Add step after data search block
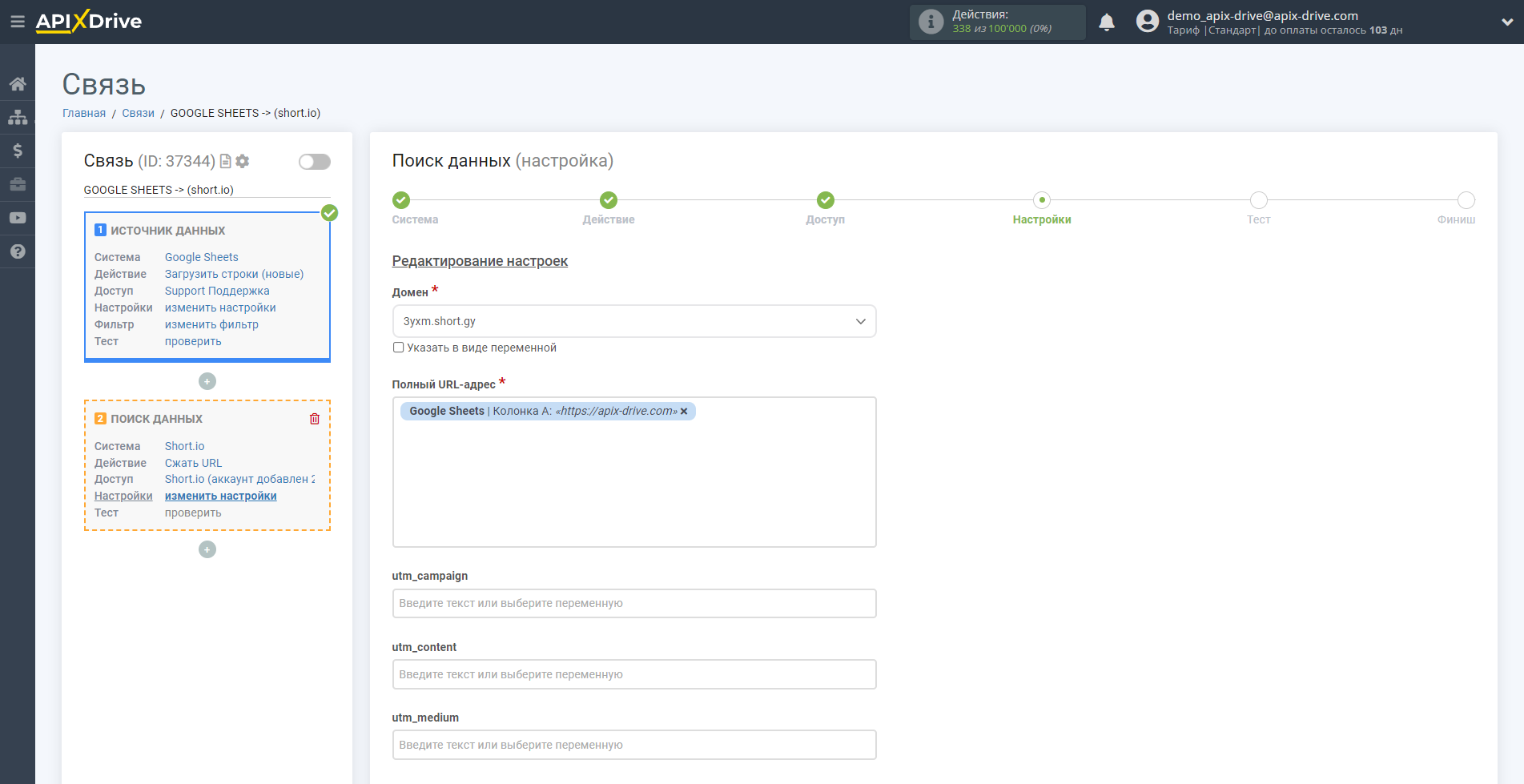Screen dimensions: 1524x784 pos(207,549)
